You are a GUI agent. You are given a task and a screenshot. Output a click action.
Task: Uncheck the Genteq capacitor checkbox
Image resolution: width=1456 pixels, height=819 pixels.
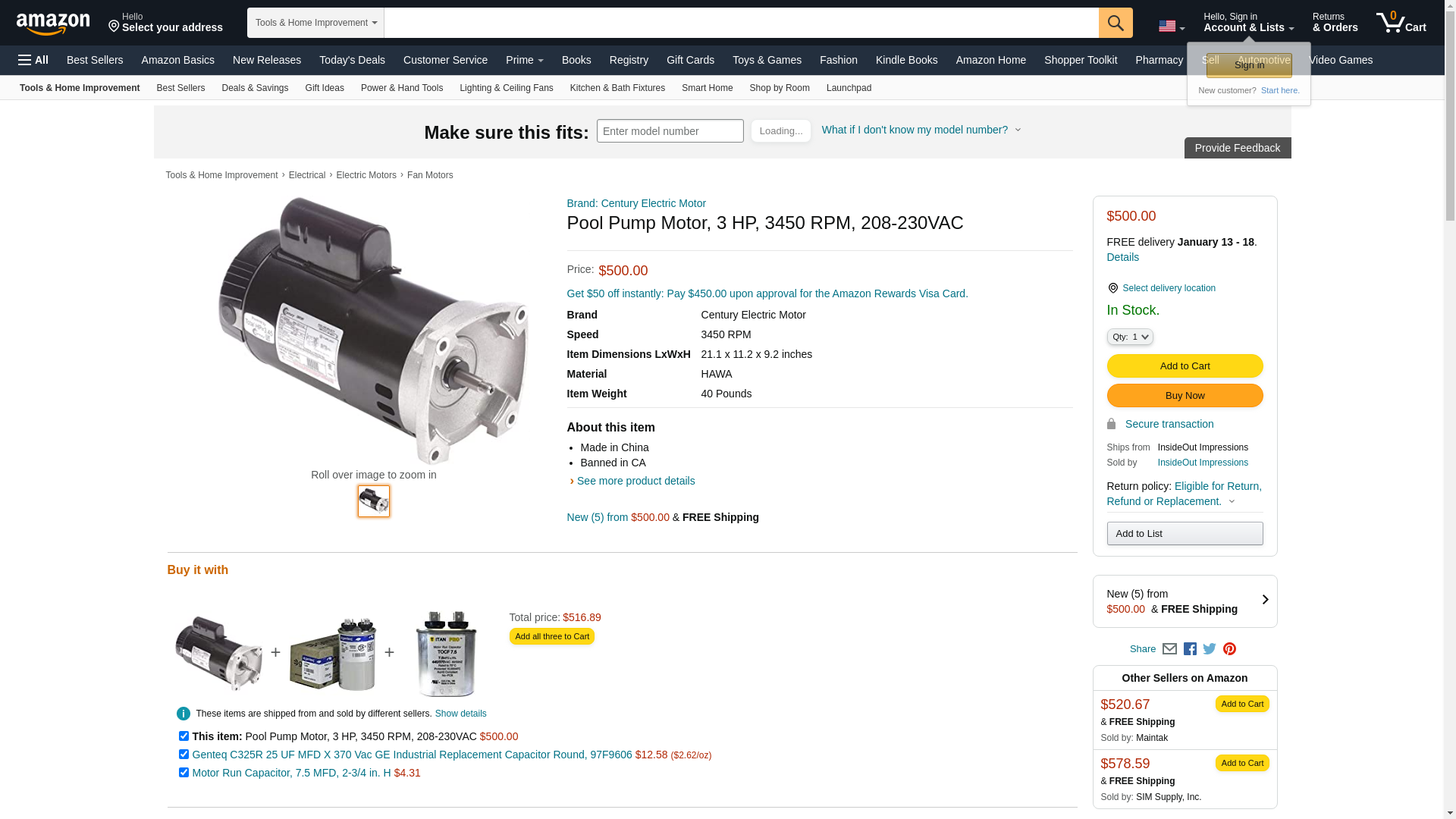pyautogui.click(x=184, y=755)
